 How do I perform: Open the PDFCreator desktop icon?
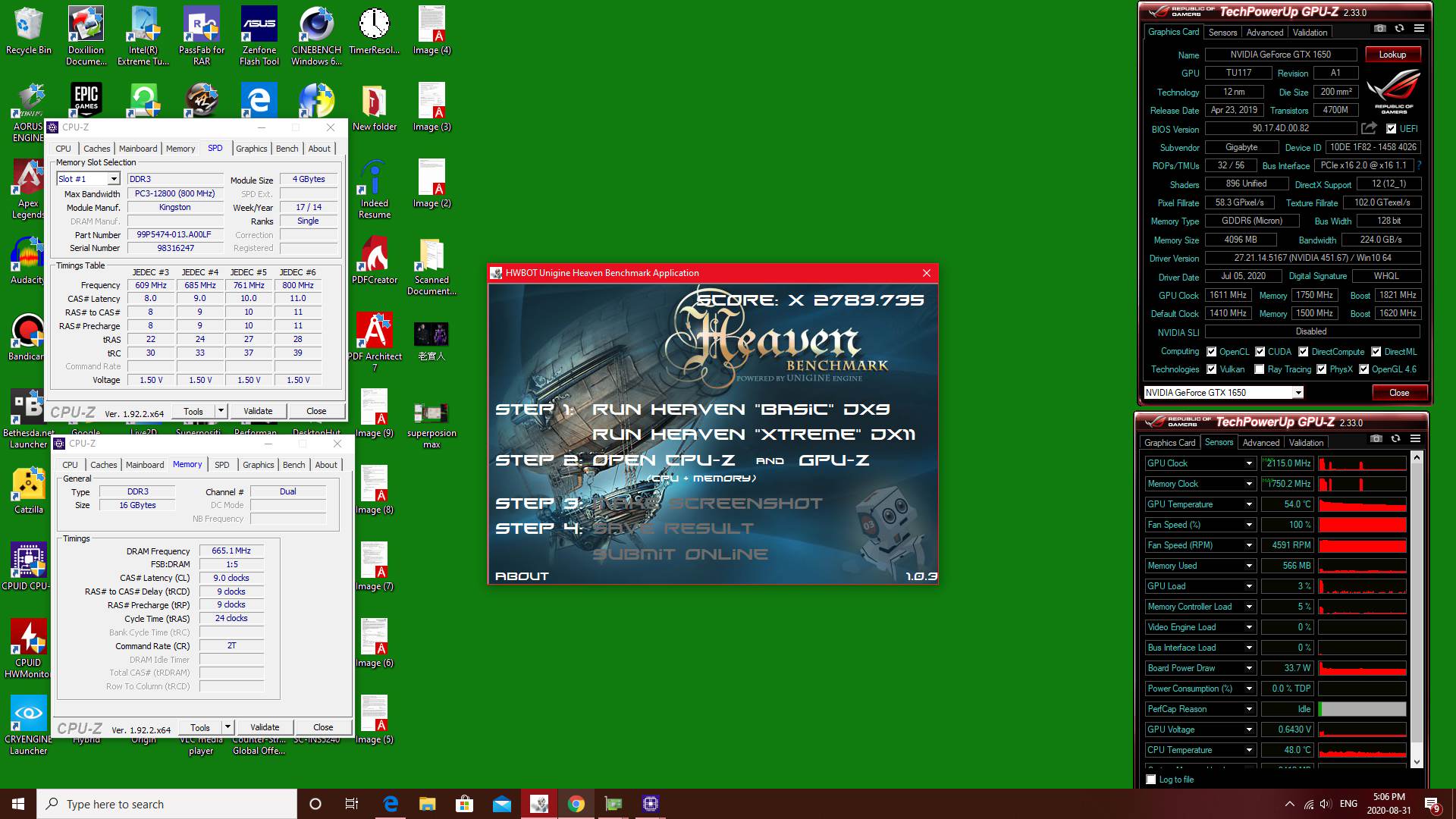coord(375,260)
